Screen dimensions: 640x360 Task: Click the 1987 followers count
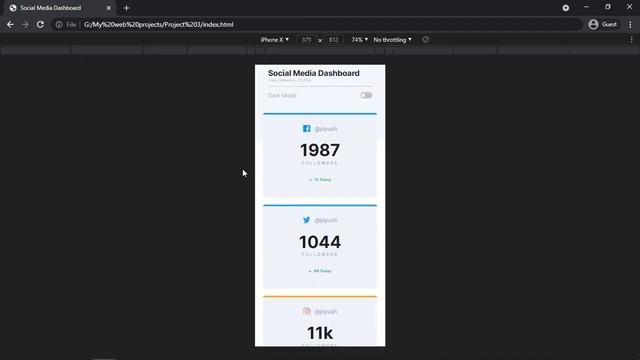(320, 150)
